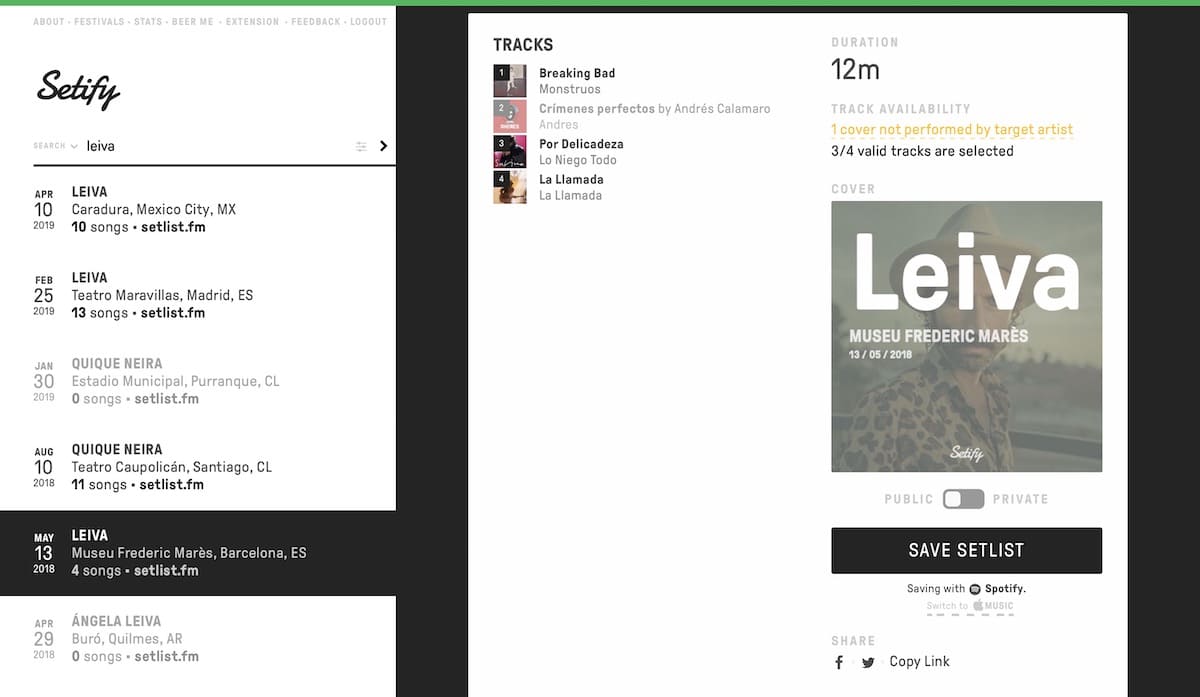The image size is (1200, 697).
Task: Click the Setify logo
Action: coord(78,90)
